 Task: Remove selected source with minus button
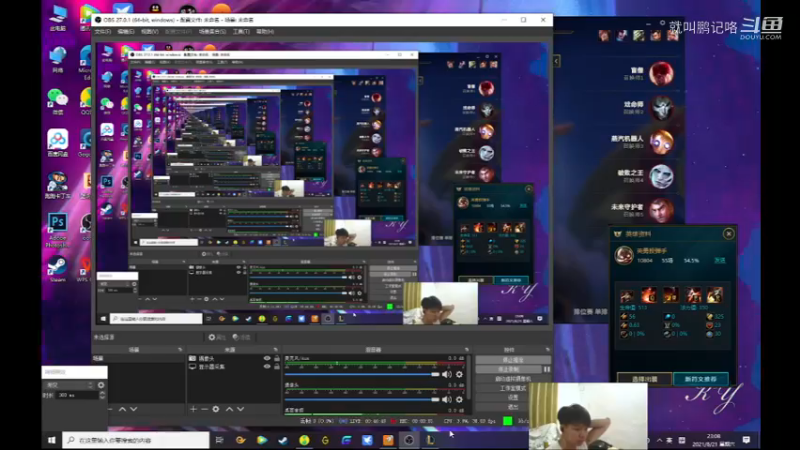204,409
